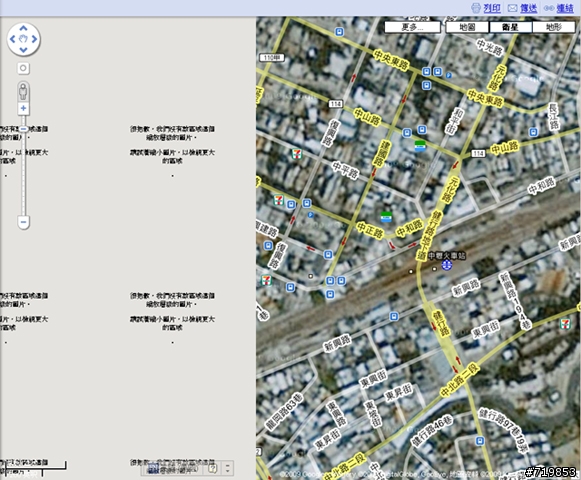Image resolution: width=581 pixels, height=480 pixels.
Task: Switch to 地圖 map view
Action: (x=467, y=27)
